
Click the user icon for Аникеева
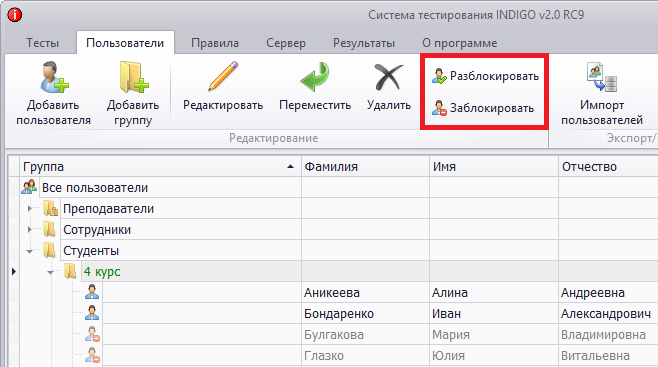pyautogui.click(x=92, y=292)
